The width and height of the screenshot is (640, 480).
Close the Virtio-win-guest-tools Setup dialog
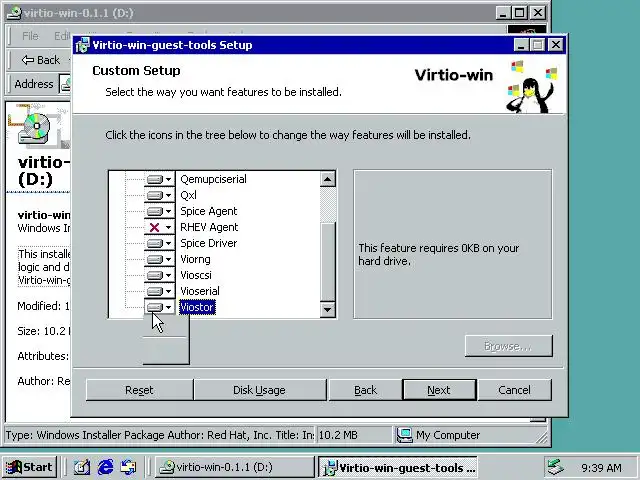556,45
